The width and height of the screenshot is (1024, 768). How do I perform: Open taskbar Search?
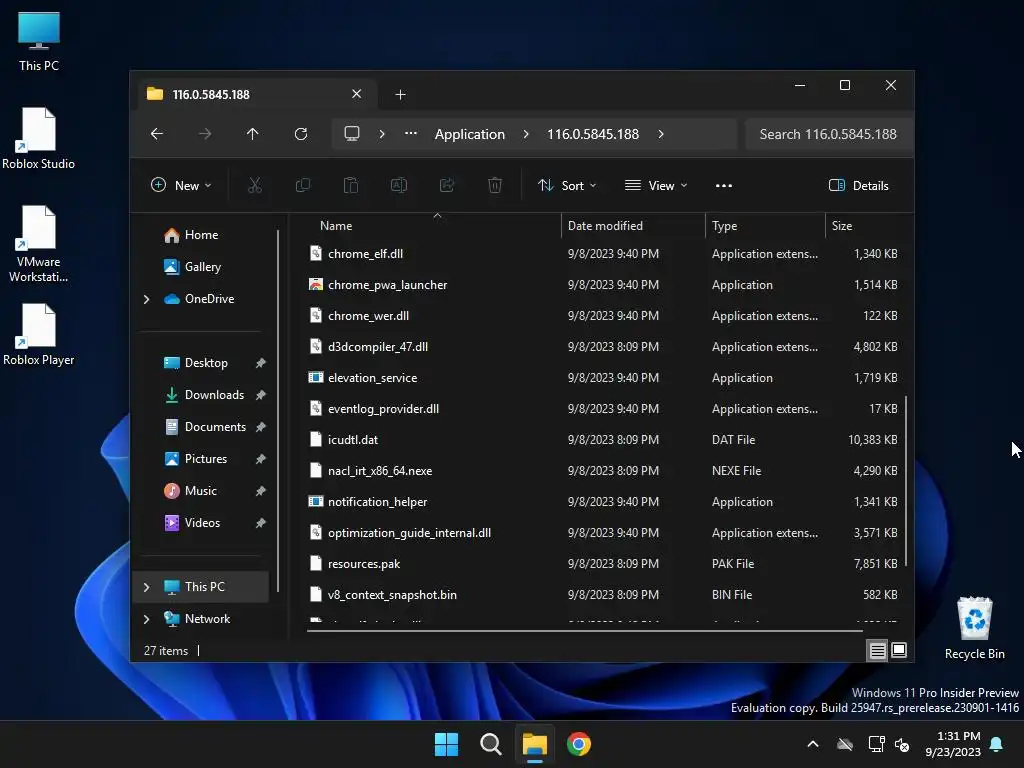[x=490, y=744]
